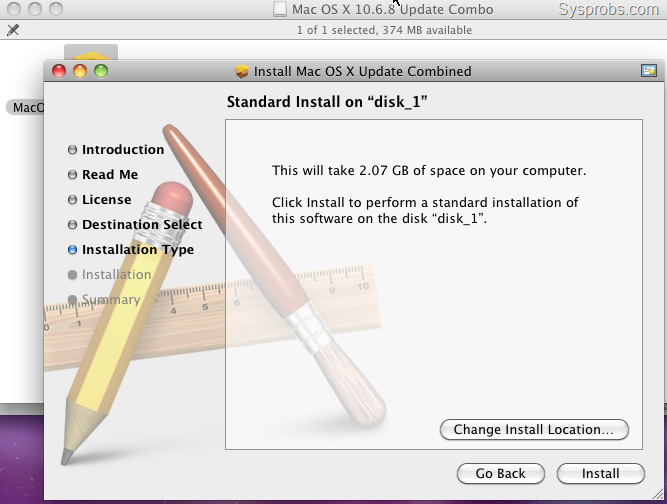Screen dimensions: 667x504
Task: Click certificate icon at installer title bar corner
Action: point(648,71)
